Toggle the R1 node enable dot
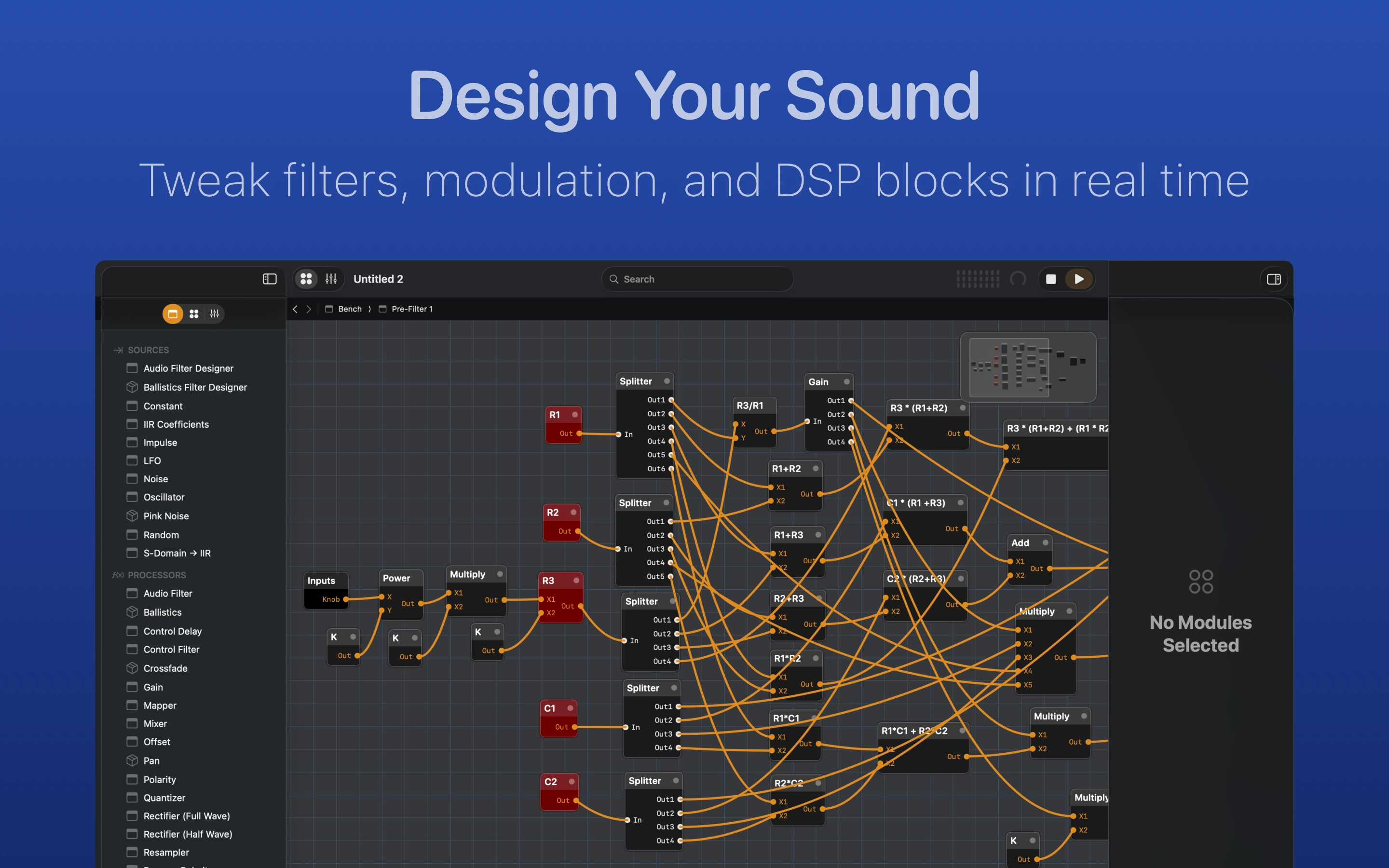 pyautogui.click(x=574, y=415)
